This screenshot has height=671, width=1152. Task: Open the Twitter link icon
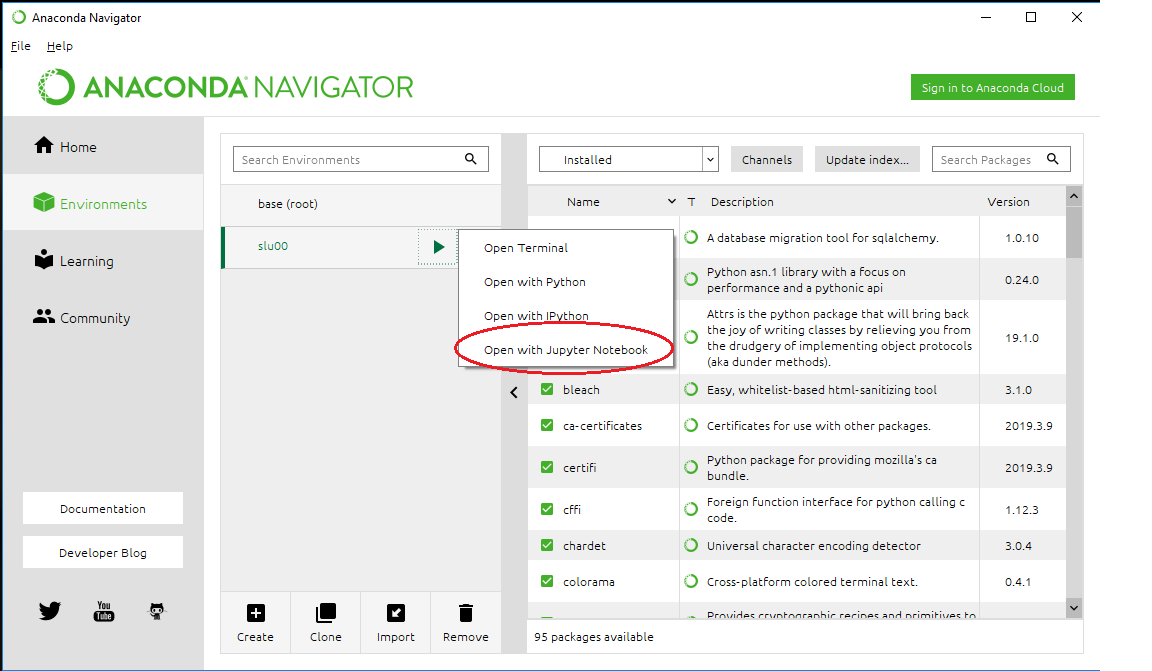pos(50,611)
